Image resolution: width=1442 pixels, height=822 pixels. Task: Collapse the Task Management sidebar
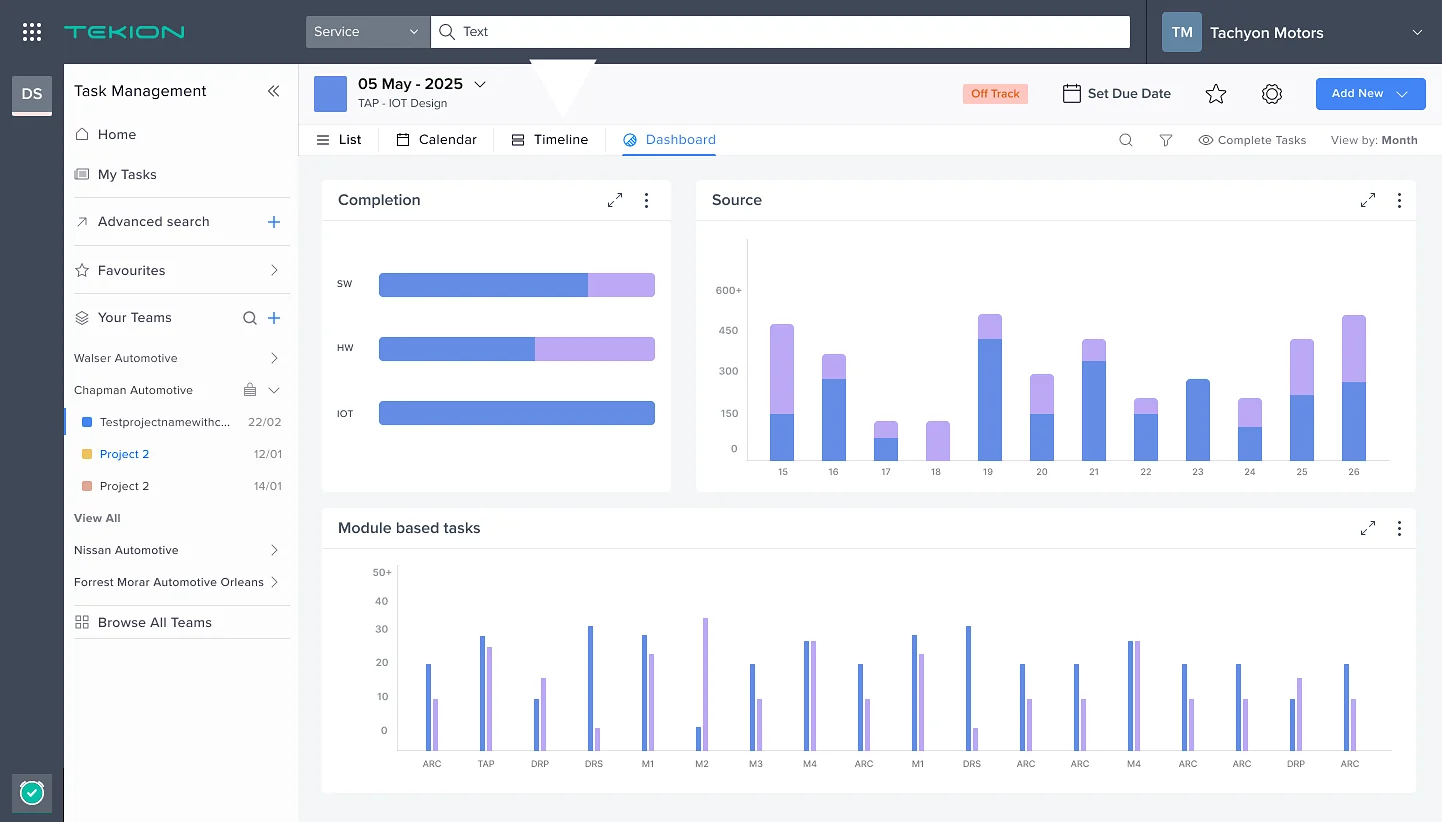click(x=273, y=91)
